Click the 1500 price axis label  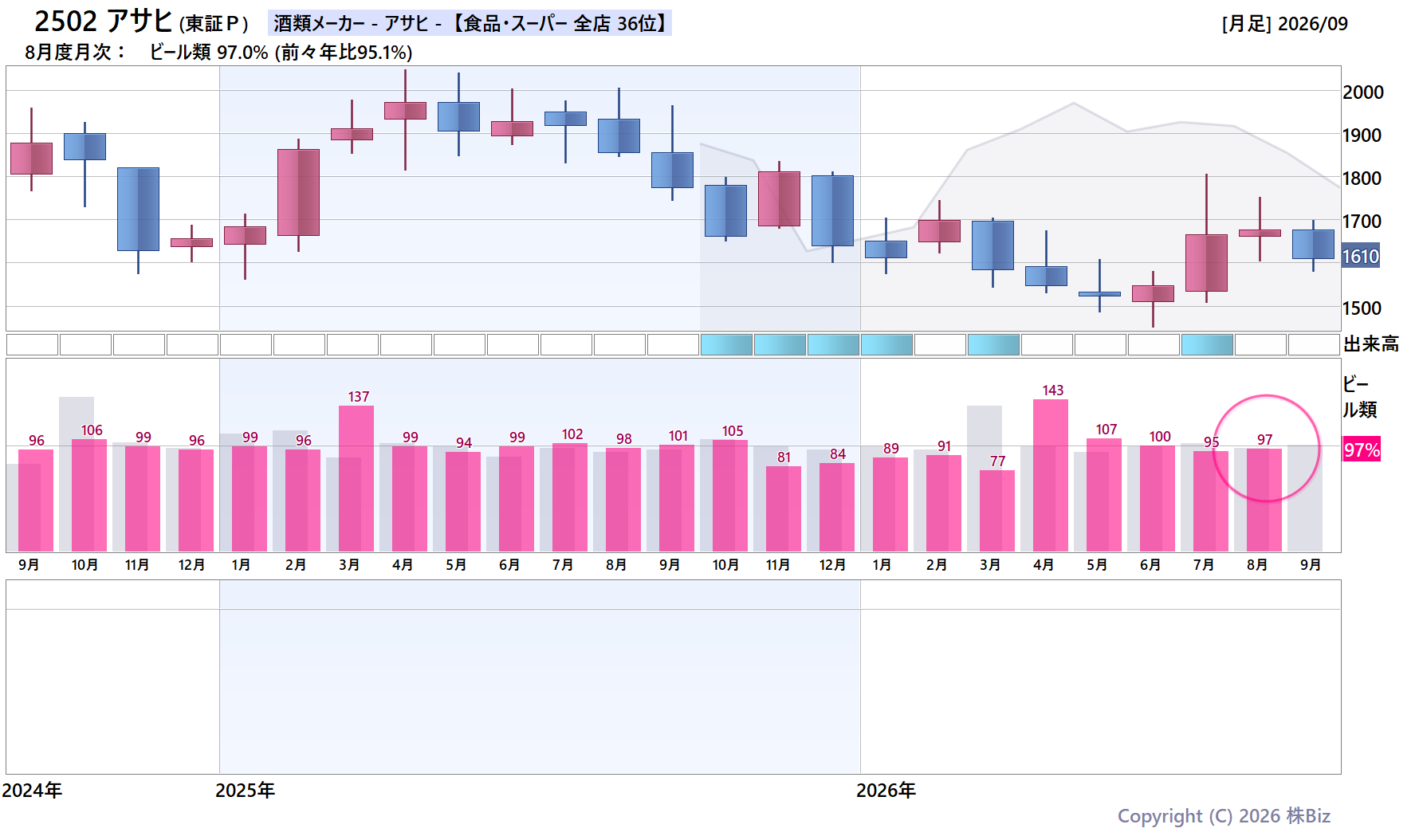click(1362, 308)
